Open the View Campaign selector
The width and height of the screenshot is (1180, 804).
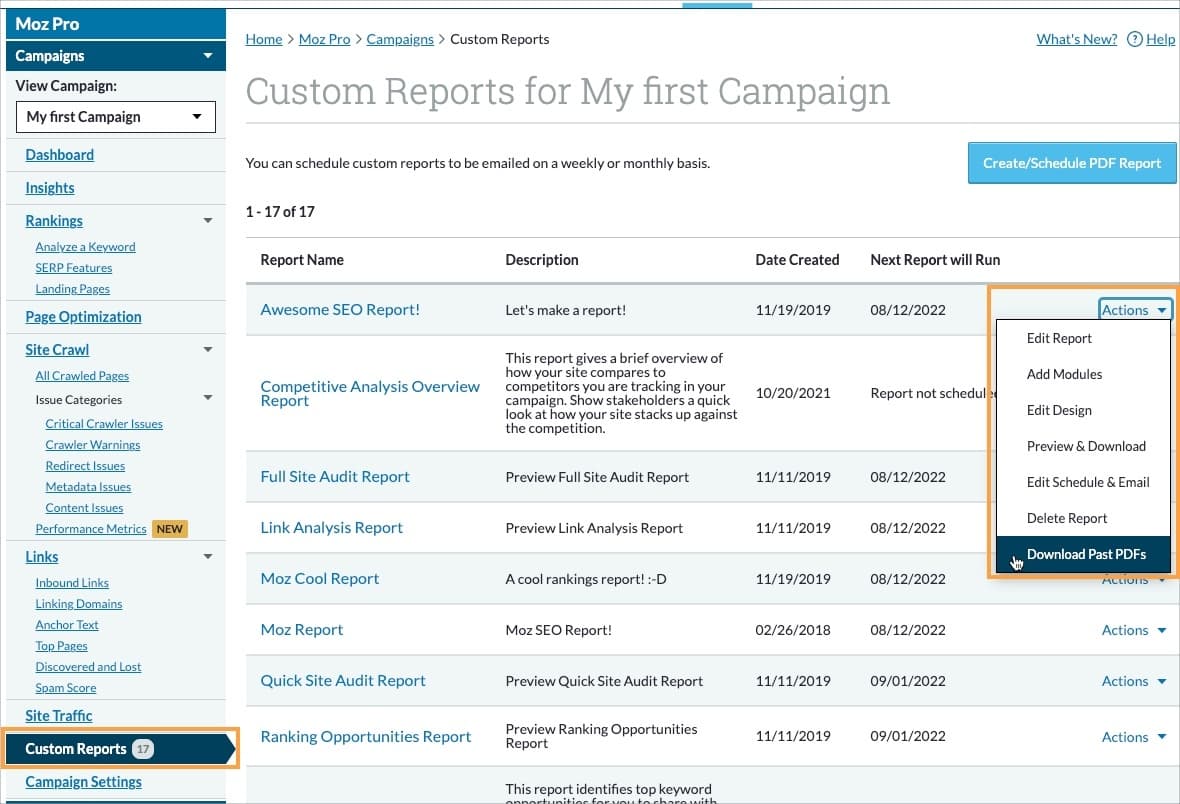pyautogui.click(x=115, y=117)
